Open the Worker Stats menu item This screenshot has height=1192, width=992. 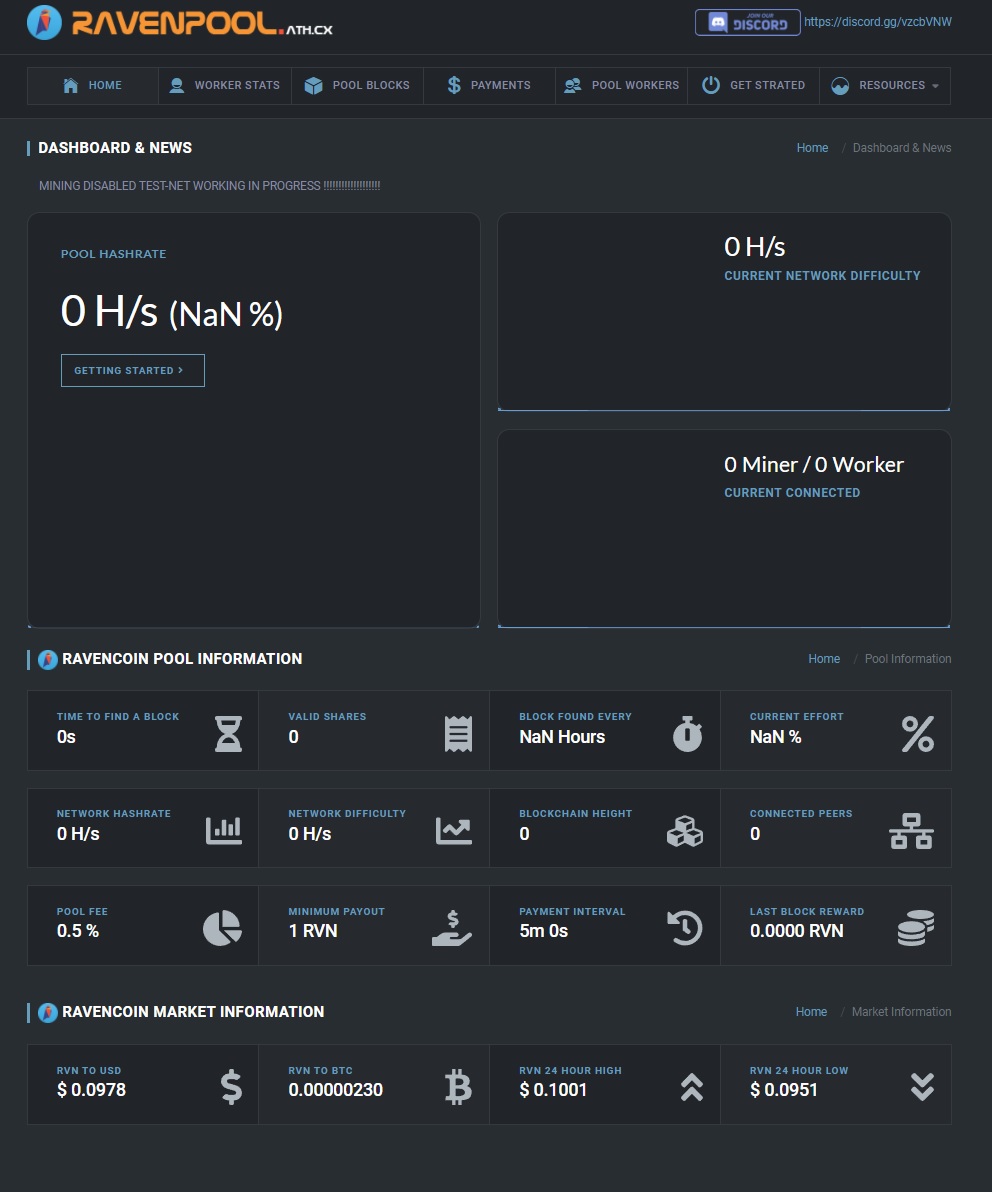(225, 86)
